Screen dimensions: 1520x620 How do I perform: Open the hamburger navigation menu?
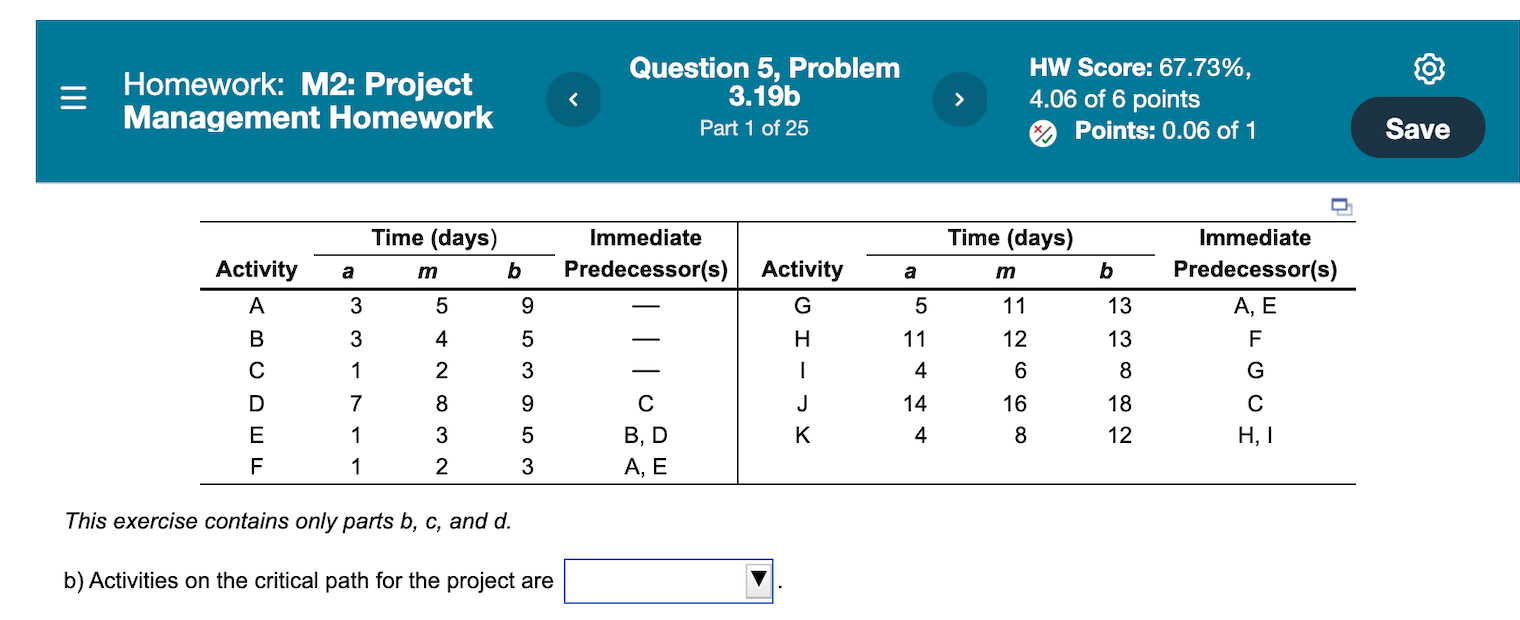point(72,98)
